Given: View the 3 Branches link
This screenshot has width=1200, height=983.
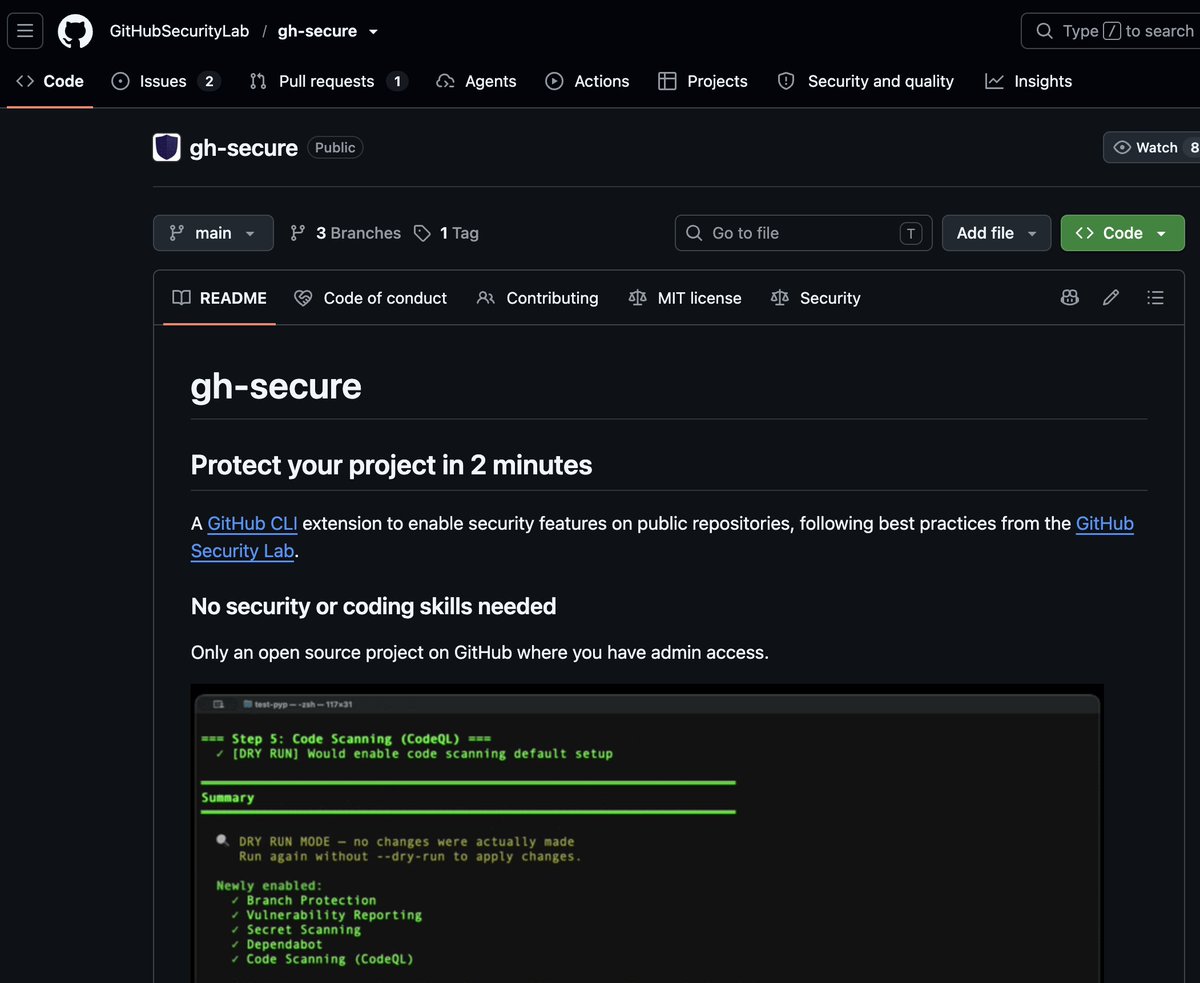Looking at the screenshot, I should tap(345, 233).
